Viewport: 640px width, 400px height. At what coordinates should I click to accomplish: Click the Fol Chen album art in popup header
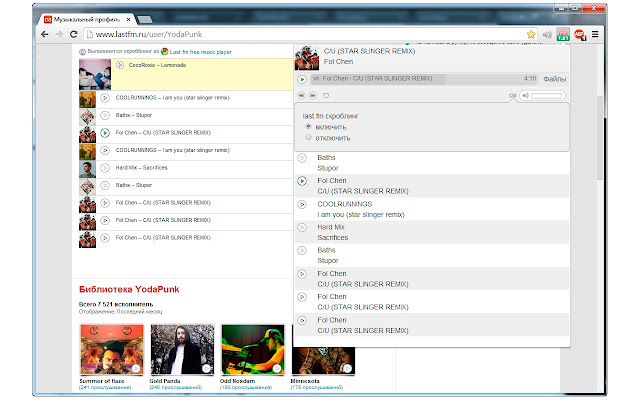[x=307, y=58]
